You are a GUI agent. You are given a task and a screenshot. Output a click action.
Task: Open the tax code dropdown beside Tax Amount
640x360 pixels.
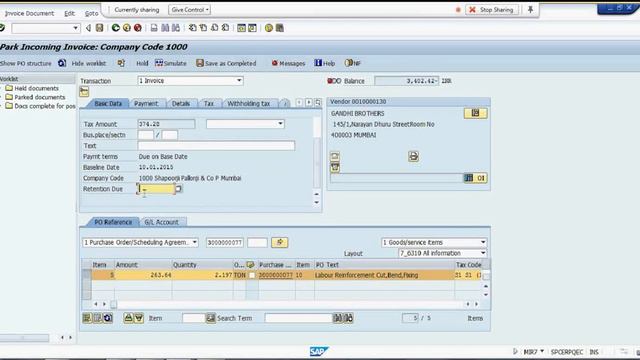coord(280,124)
